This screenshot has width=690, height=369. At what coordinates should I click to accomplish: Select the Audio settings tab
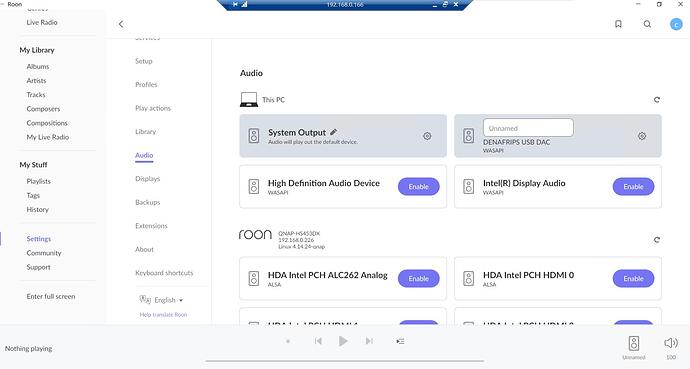tap(144, 155)
